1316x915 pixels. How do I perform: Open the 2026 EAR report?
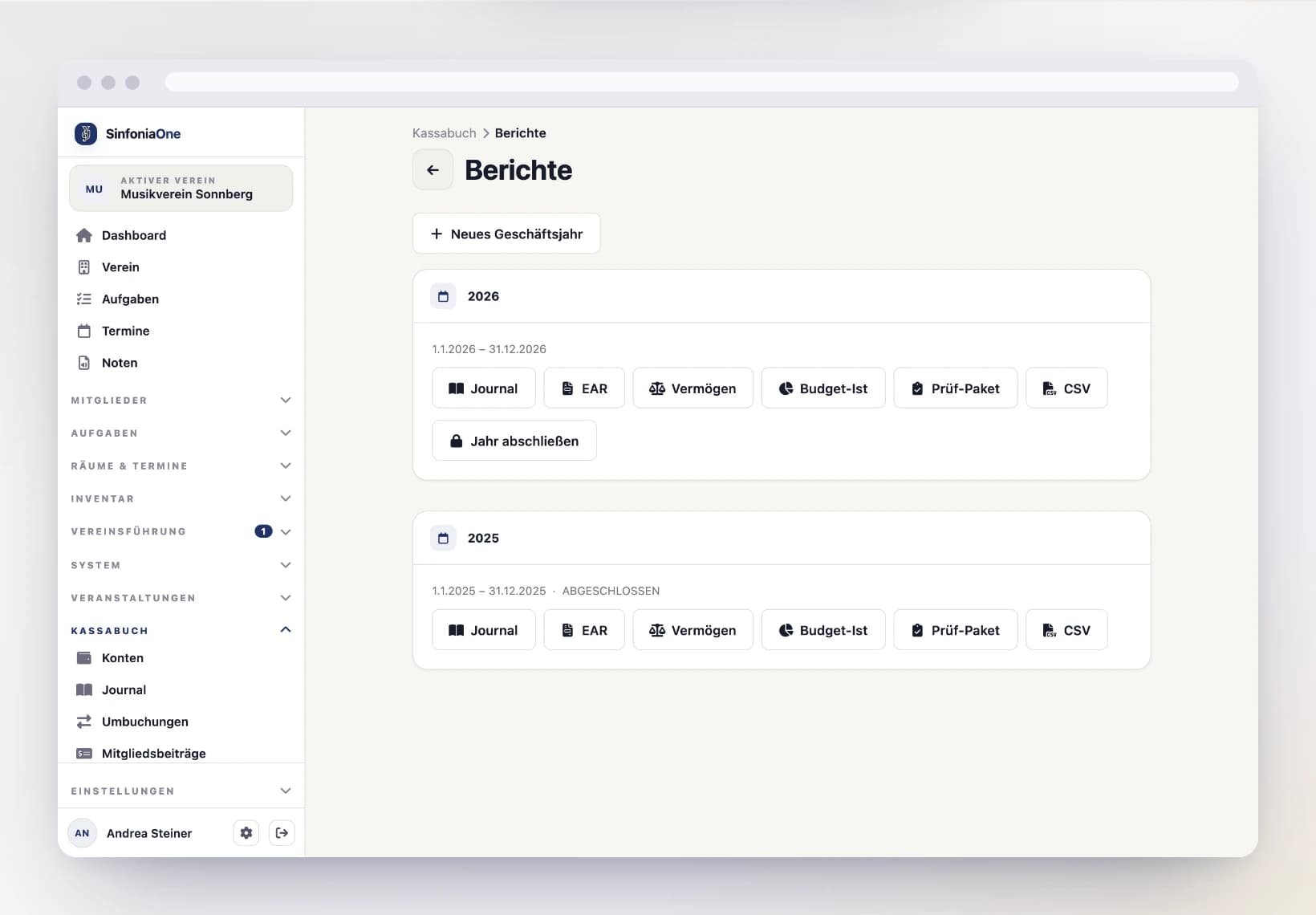pyautogui.click(x=584, y=388)
